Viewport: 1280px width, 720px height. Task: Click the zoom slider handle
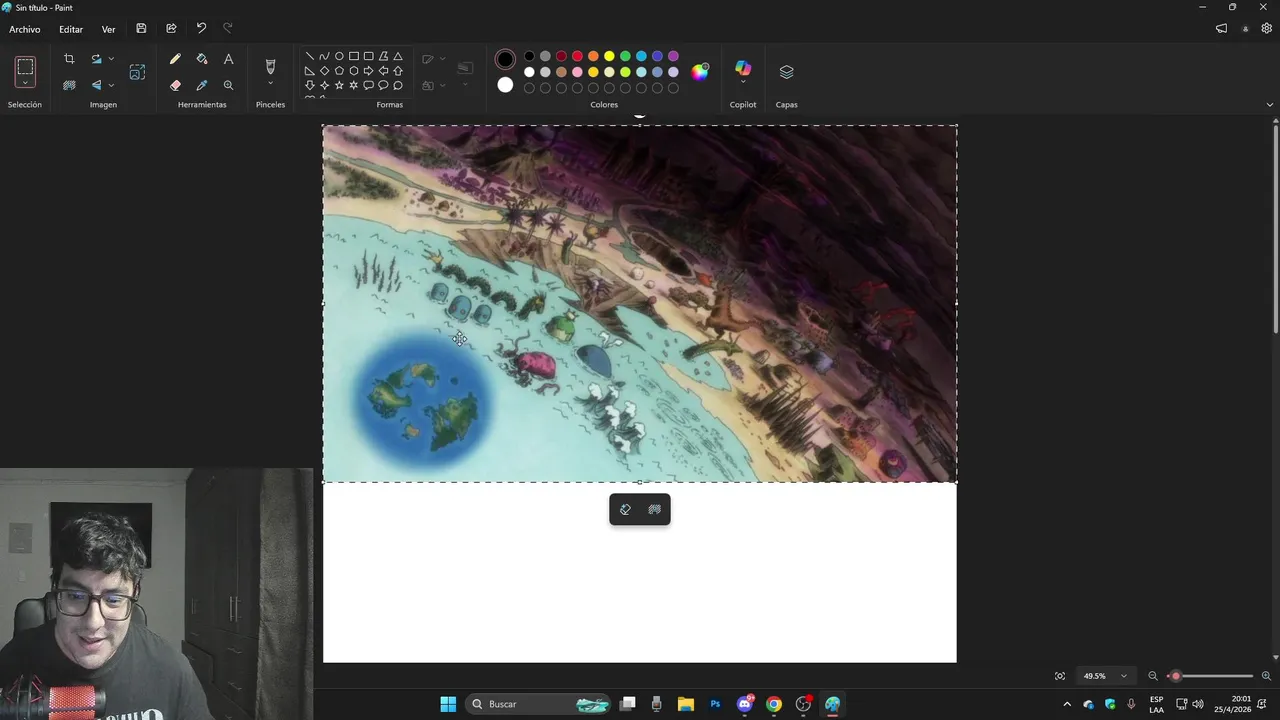tap(1176, 676)
